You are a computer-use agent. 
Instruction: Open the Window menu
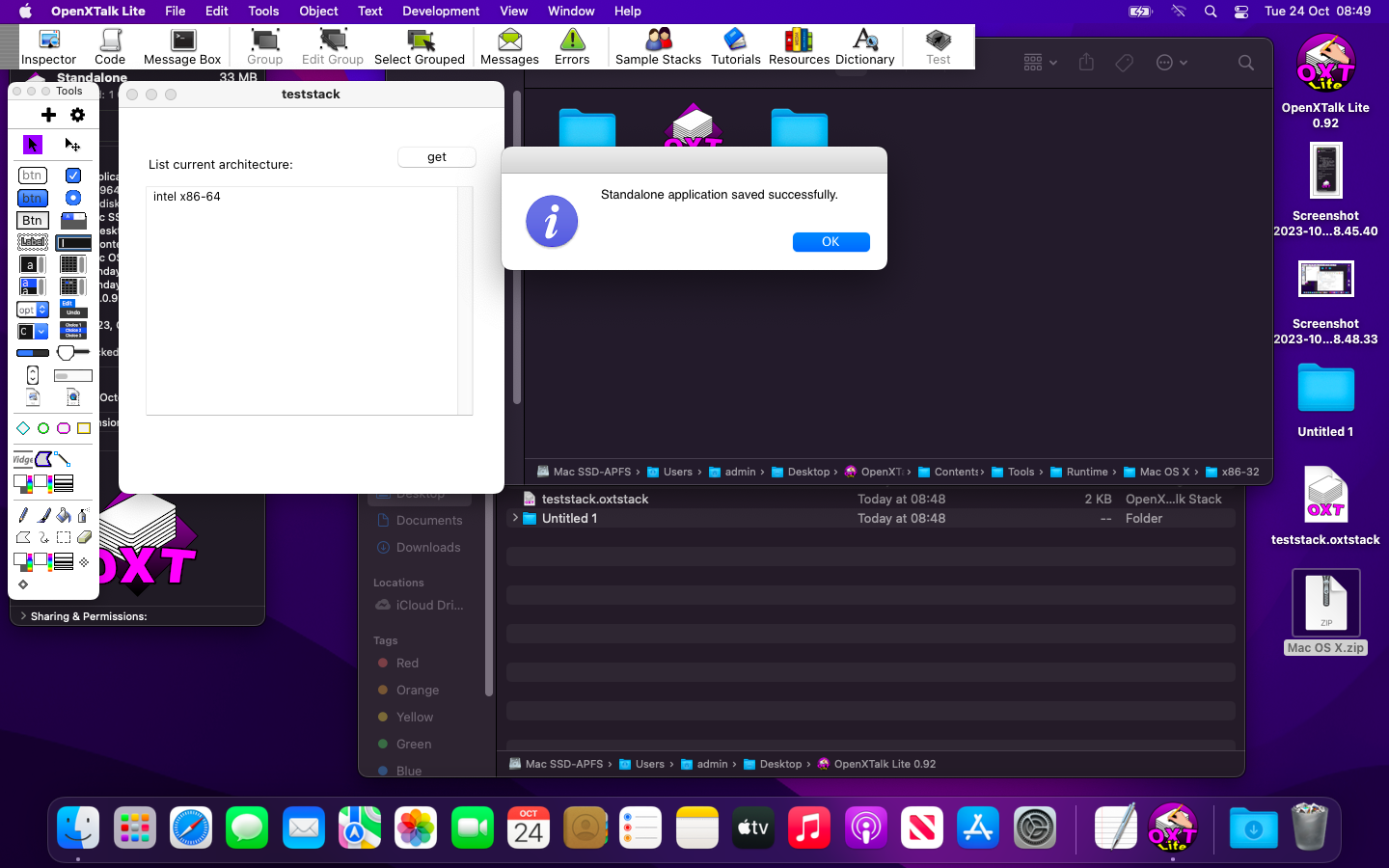click(571, 12)
